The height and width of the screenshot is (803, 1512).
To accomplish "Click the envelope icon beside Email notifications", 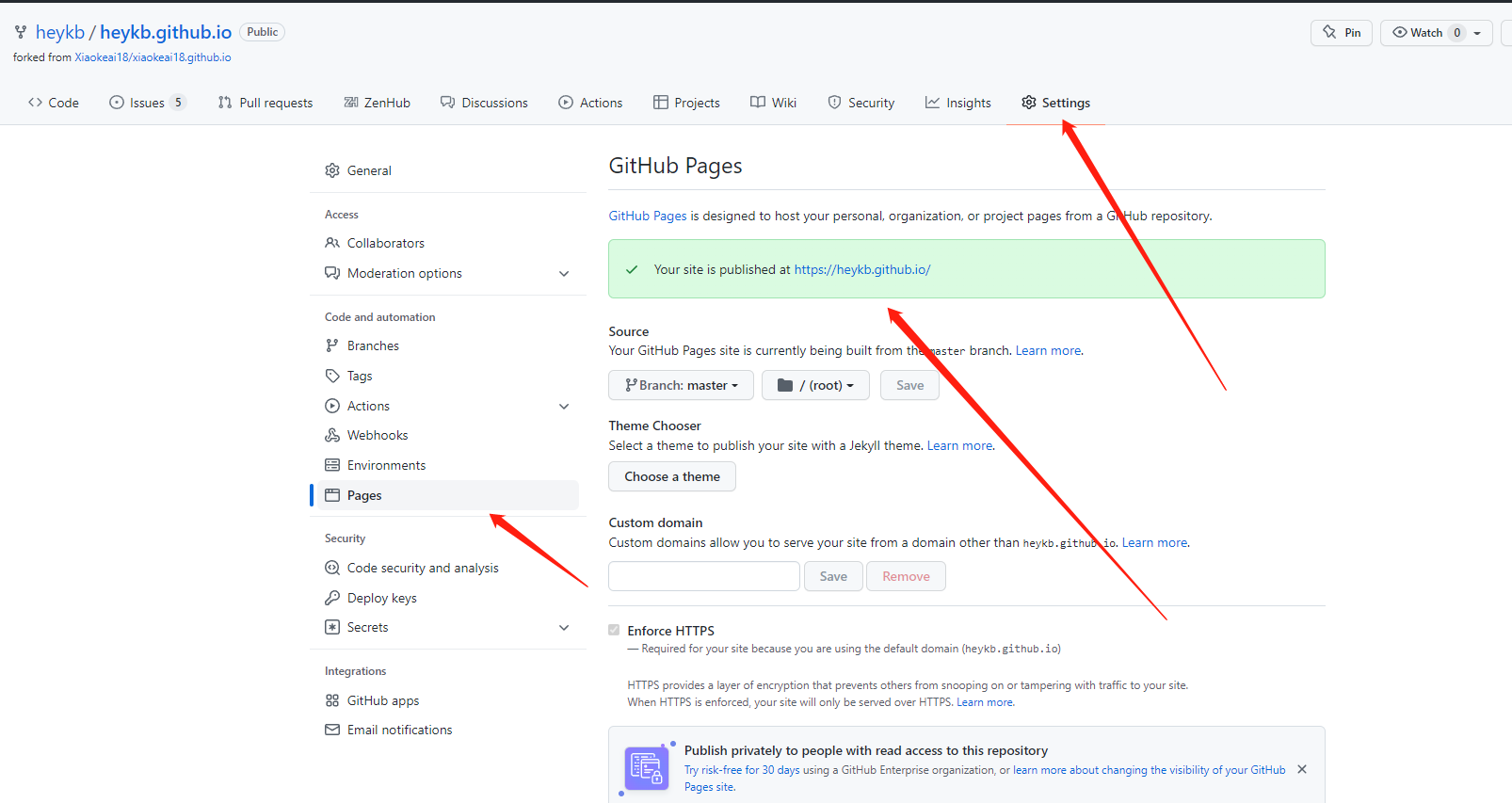I will click(x=332, y=730).
